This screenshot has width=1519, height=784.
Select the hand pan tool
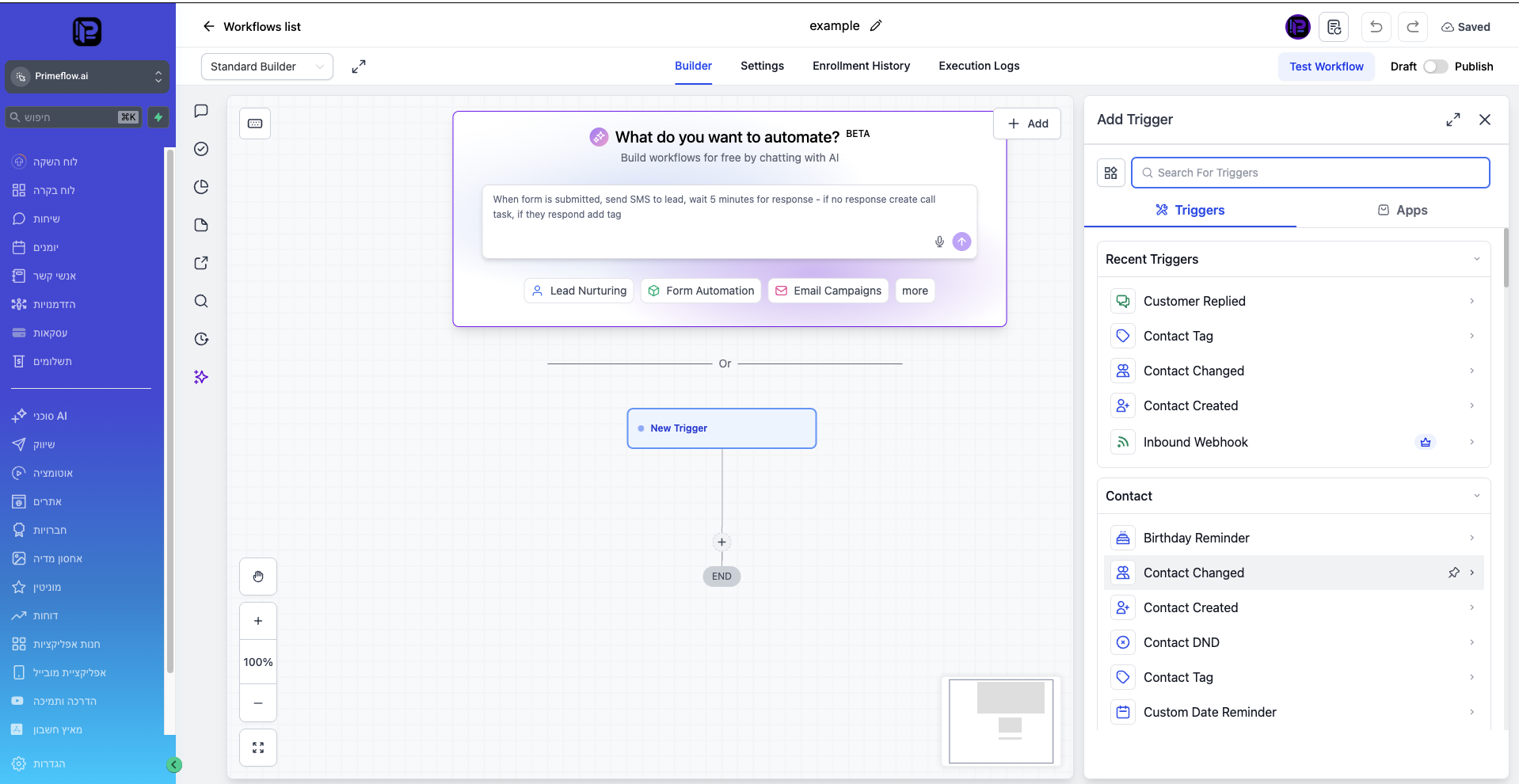pyautogui.click(x=258, y=577)
